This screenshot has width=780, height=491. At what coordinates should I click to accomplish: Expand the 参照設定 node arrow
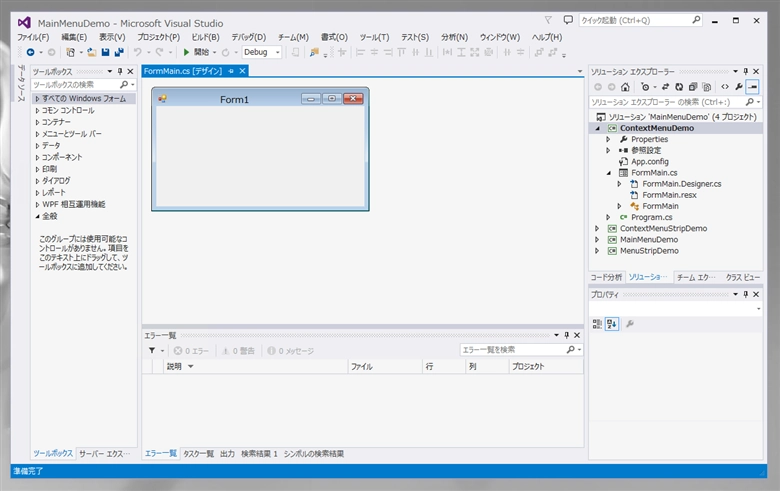pyautogui.click(x=608, y=150)
